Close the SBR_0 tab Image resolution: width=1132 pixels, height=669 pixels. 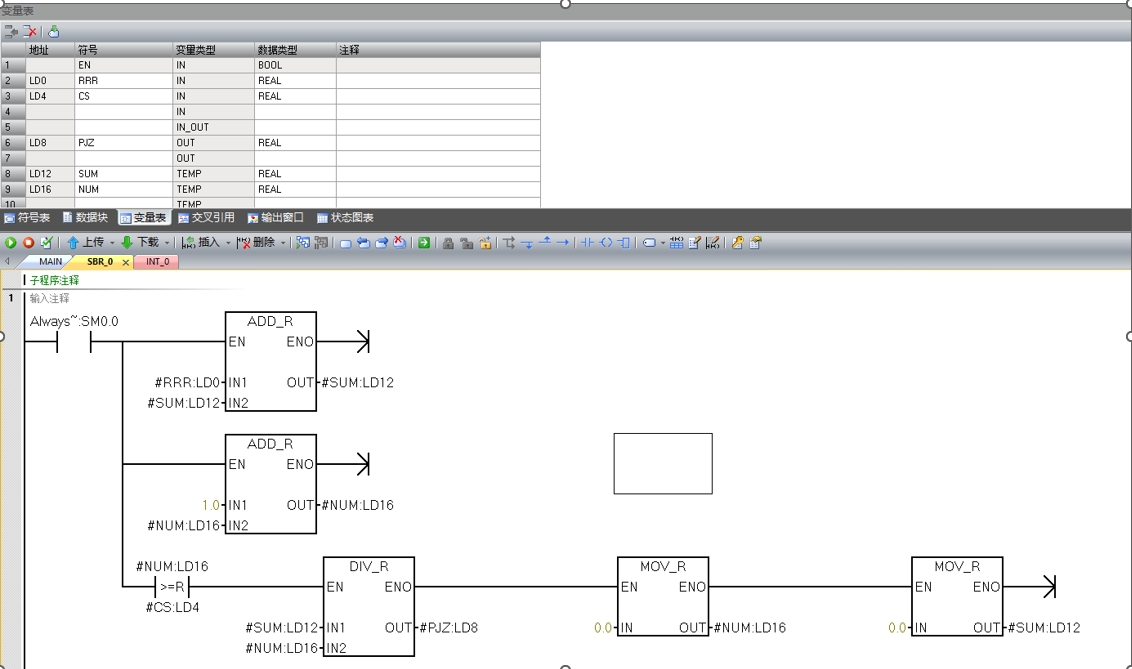(x=126, y=262)
